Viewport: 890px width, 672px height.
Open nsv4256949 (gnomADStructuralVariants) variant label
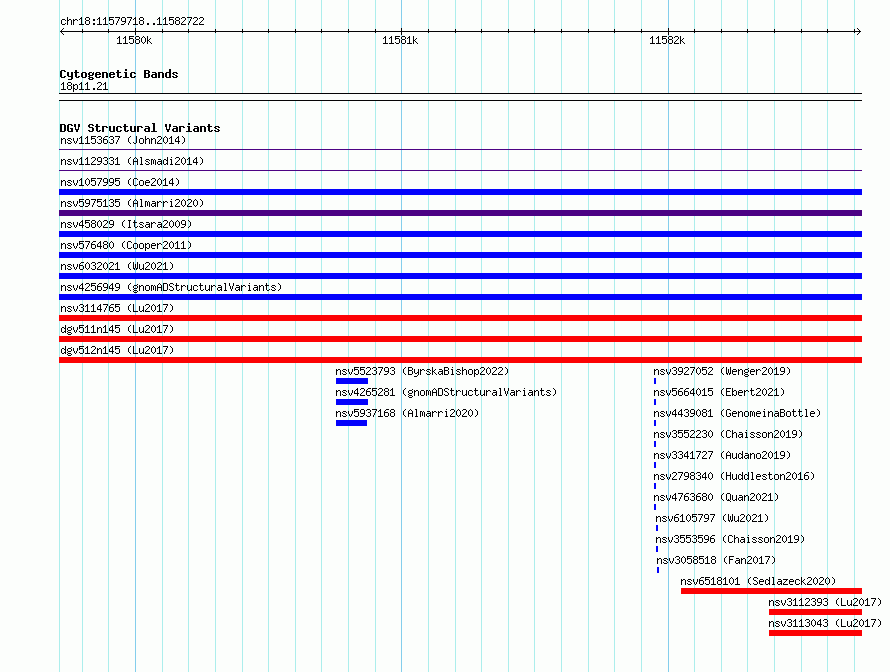(171, 287)
